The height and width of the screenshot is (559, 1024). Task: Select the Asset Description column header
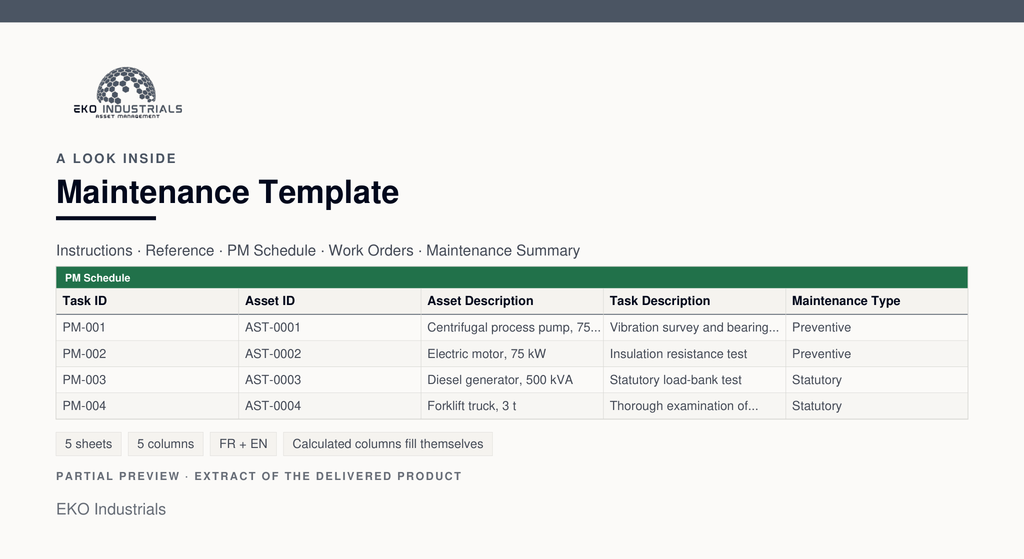tap(512, 301)
